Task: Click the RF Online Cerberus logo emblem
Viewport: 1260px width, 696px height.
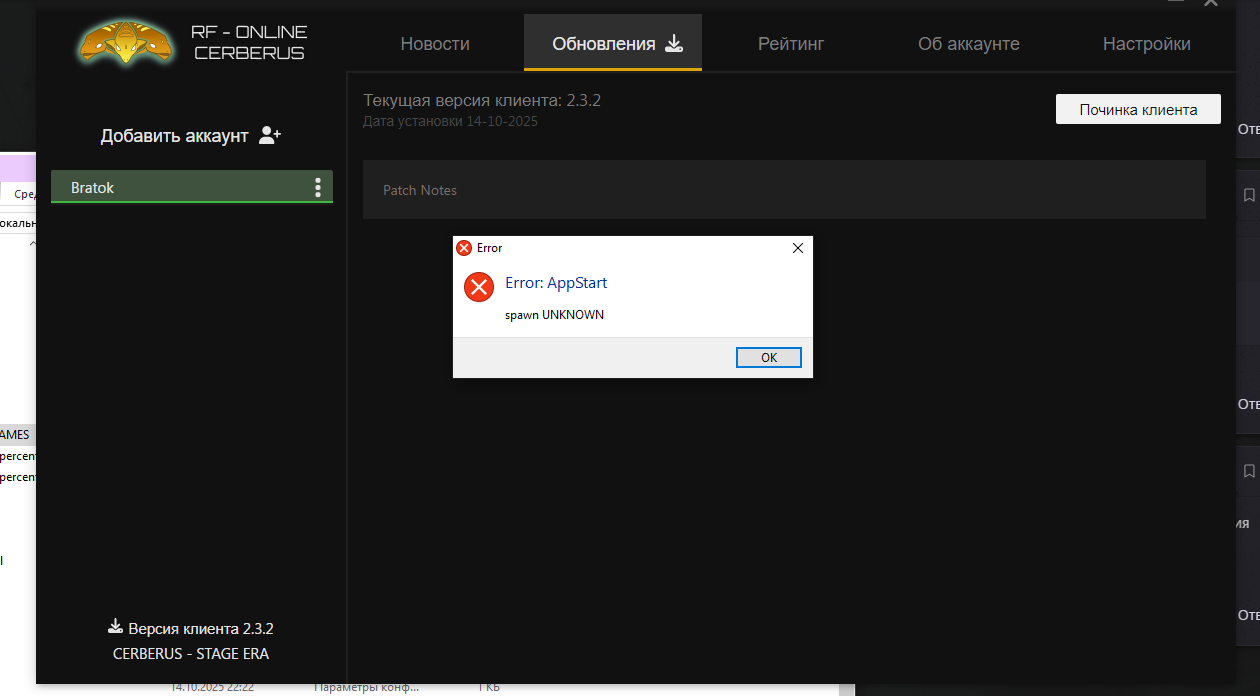Action: pyautogui.click(x=125, y=40)
